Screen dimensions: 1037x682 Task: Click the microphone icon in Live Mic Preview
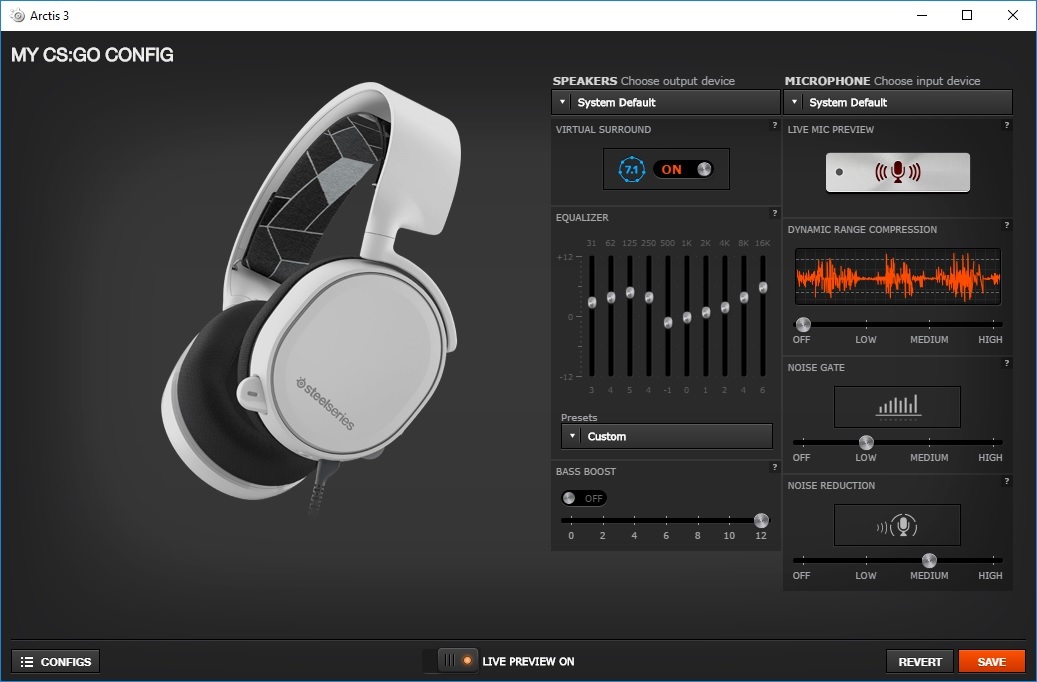click(x=897, y=172)
